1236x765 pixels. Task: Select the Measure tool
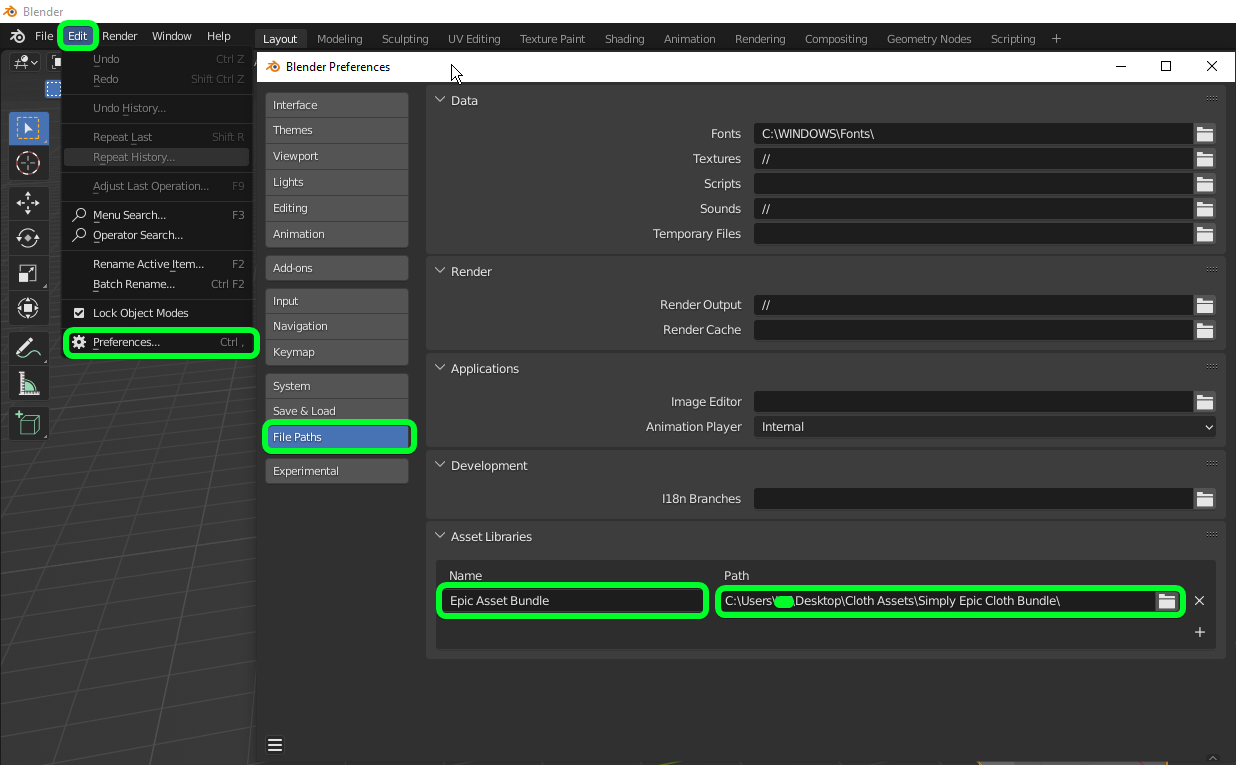tap(28, 383)
